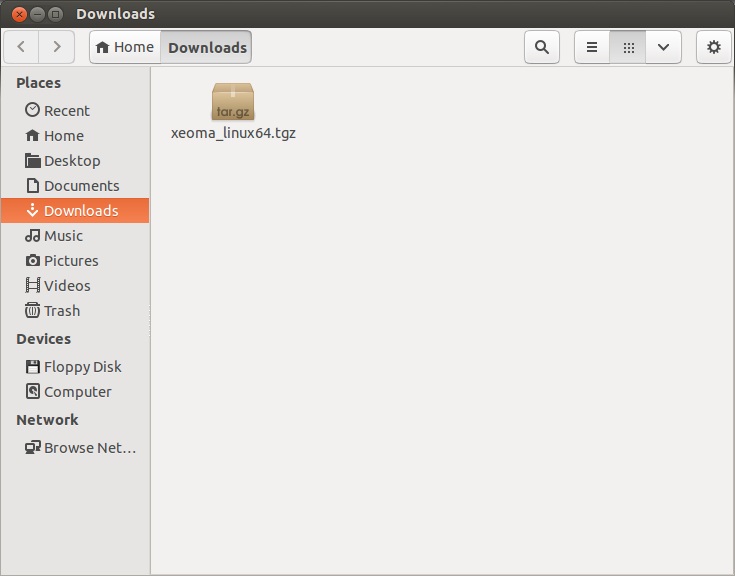The height and width of the screenshot is (576, 735).
Task: Open the Trash in sidebar
Action: pos(61,311)
